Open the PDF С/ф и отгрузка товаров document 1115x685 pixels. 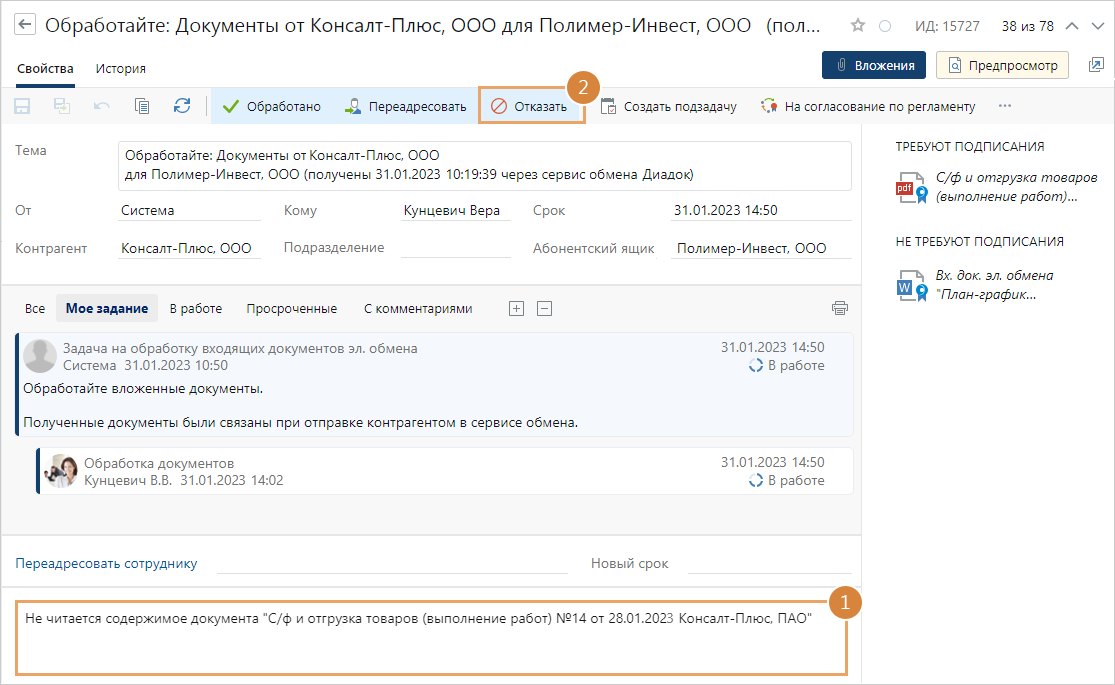coord(1005,187)
